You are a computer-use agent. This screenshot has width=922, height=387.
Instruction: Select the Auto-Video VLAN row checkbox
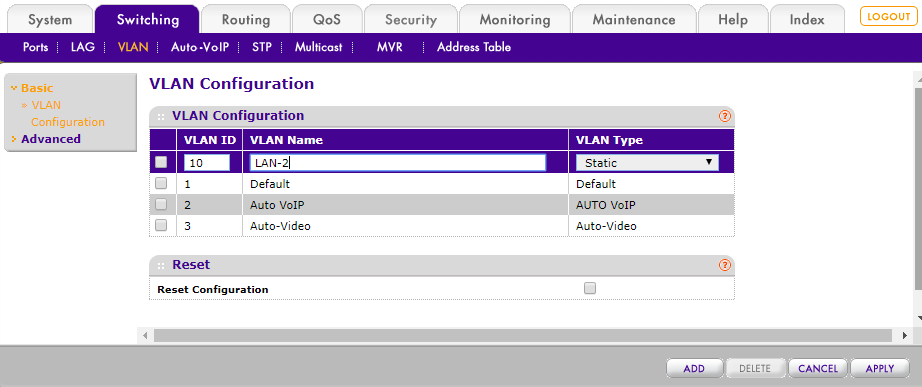pos(161,225)
